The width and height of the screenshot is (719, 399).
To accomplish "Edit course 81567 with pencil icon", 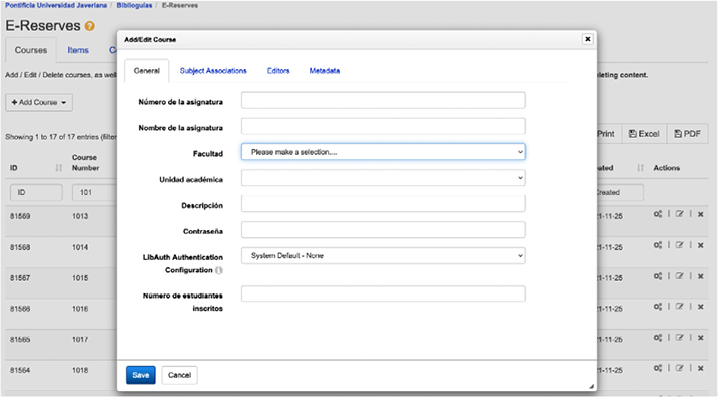I will click(680, 276).
